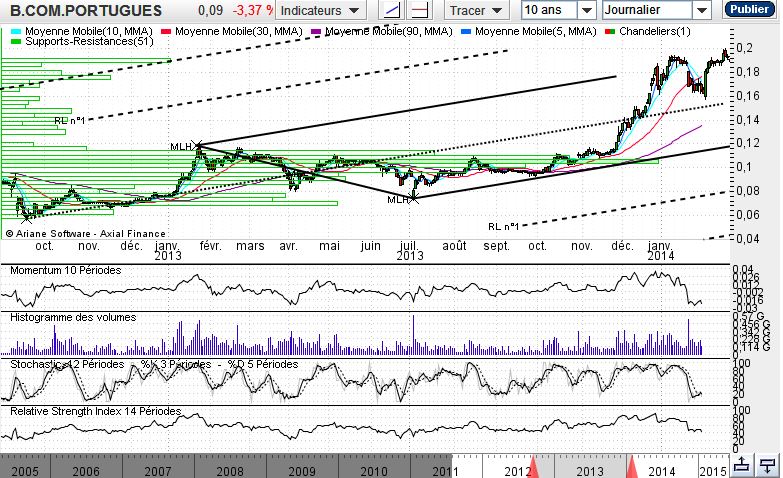Image resolution: width=783 pixels, height=478 pixels.
Task: Click the 0,12 price axis label
Action: point(748,143)
